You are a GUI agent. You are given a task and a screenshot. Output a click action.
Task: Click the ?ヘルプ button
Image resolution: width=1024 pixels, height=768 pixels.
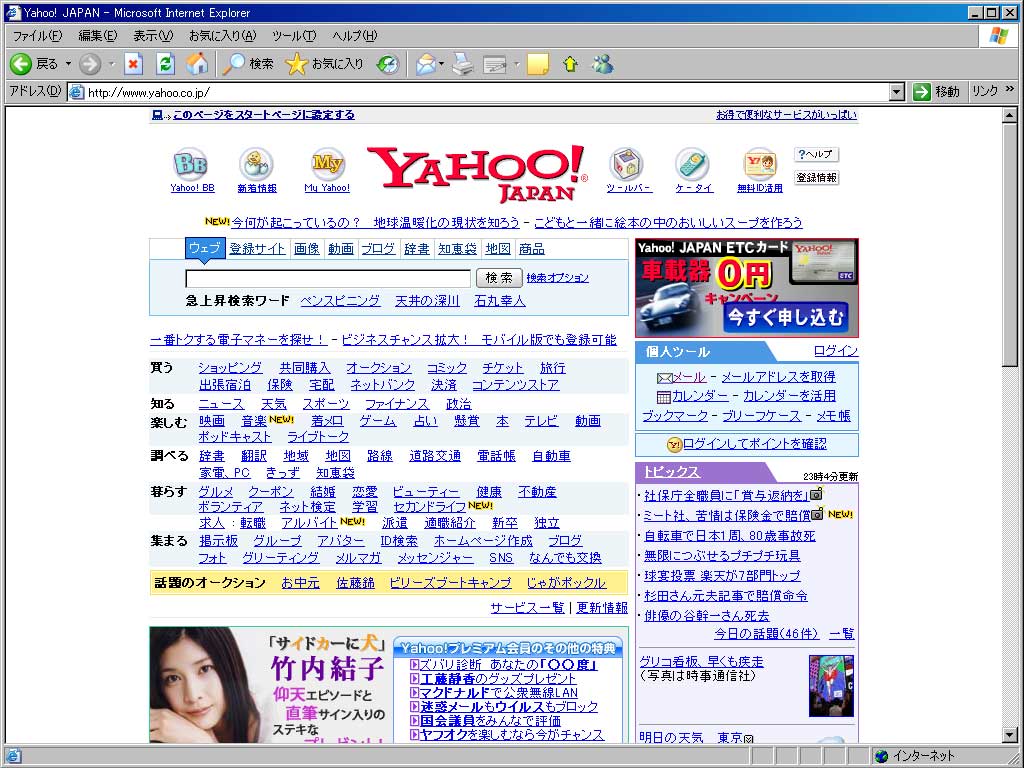coord(816,154)
